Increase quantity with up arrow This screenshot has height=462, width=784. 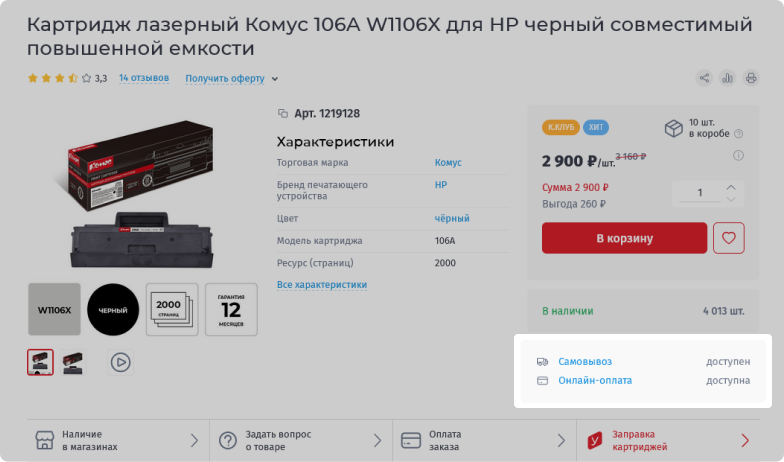coord(731,187)
